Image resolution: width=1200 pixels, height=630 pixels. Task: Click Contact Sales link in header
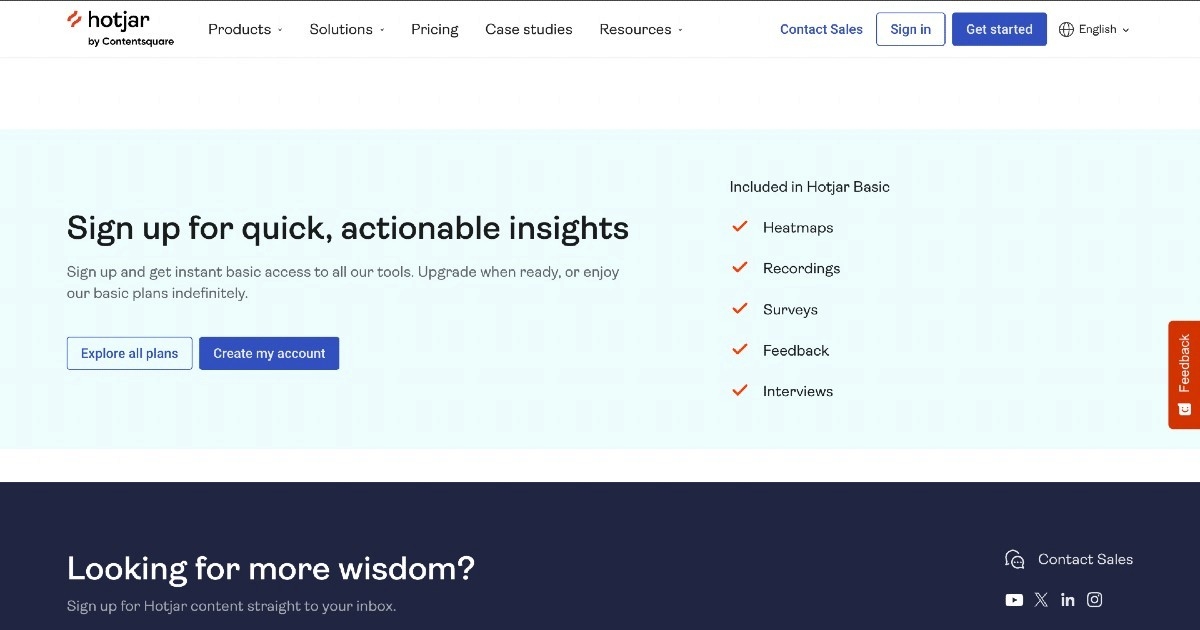coord(821,30)
